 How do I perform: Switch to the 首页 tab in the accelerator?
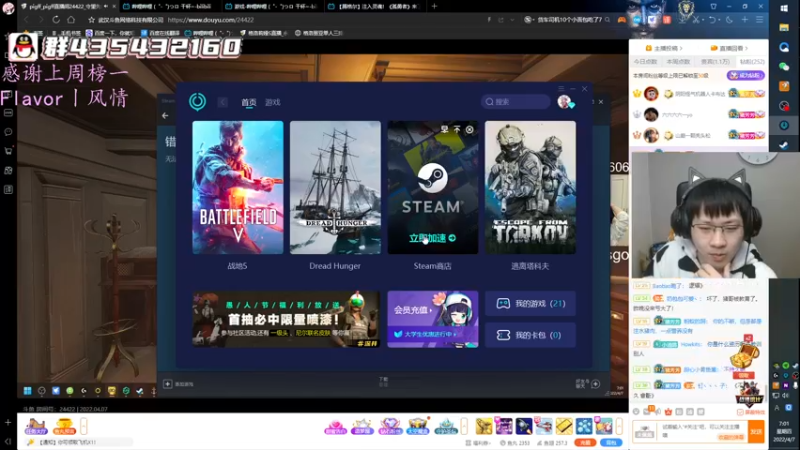click(248, 102)
